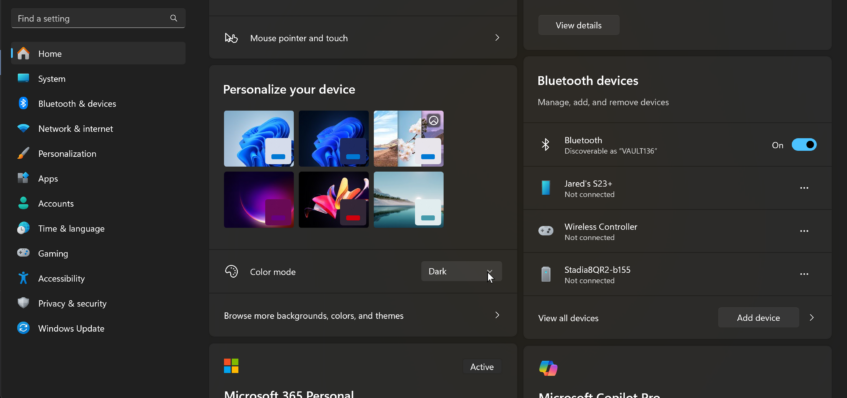Viewport: 847px width, 398px height.
Task: Click the Home icon in the sidebar
Action: (x=23, y=53)
